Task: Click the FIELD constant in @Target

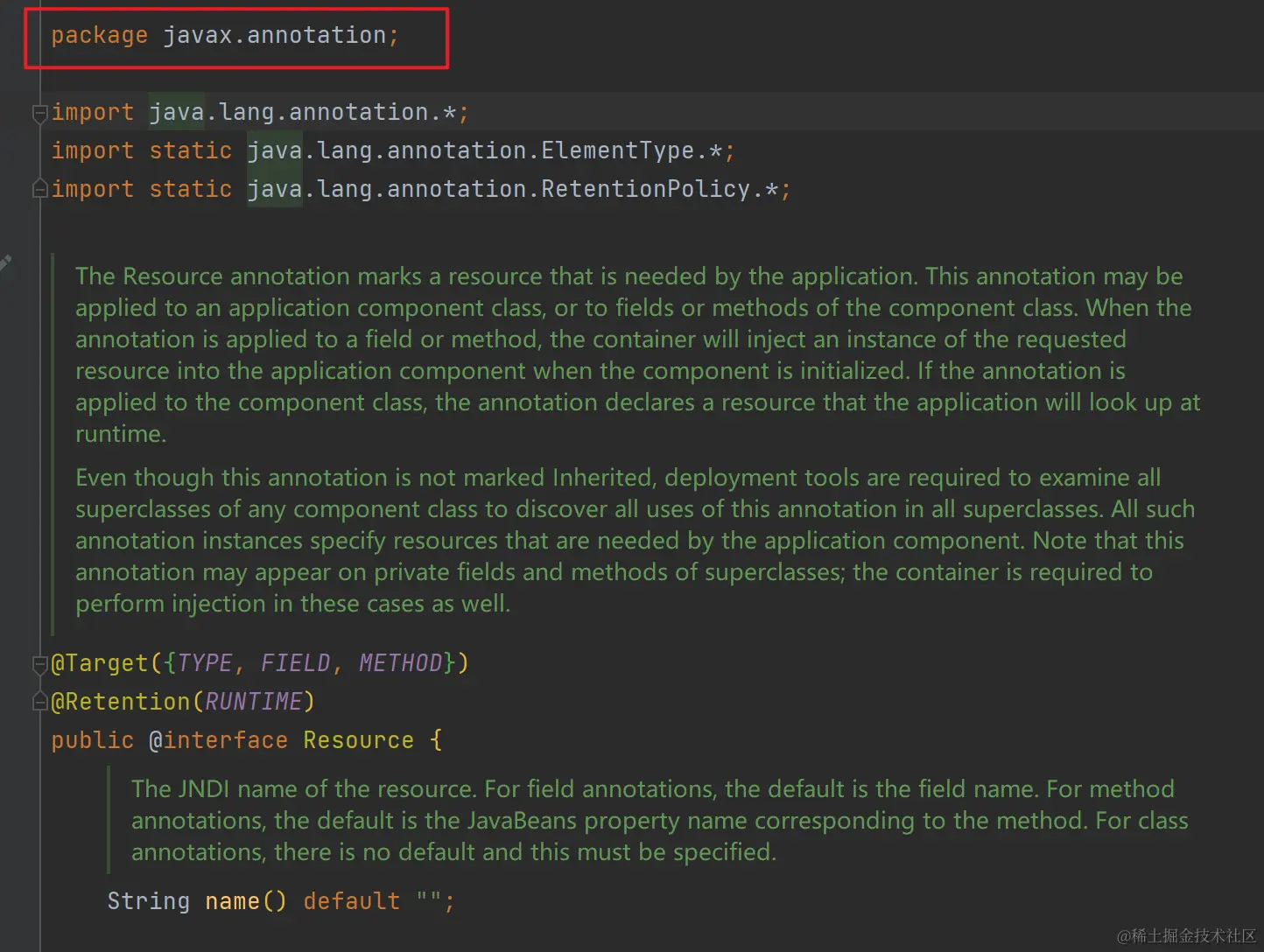Action: click(295, 663)
